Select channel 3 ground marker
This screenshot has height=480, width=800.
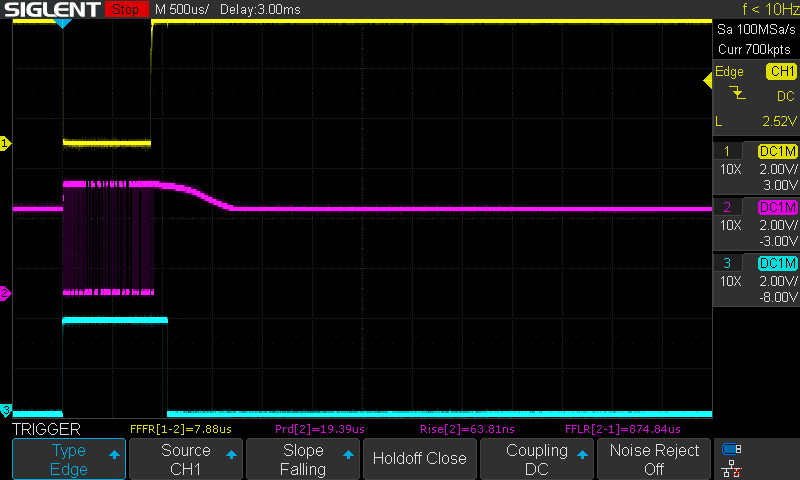[x=5, y=410]
